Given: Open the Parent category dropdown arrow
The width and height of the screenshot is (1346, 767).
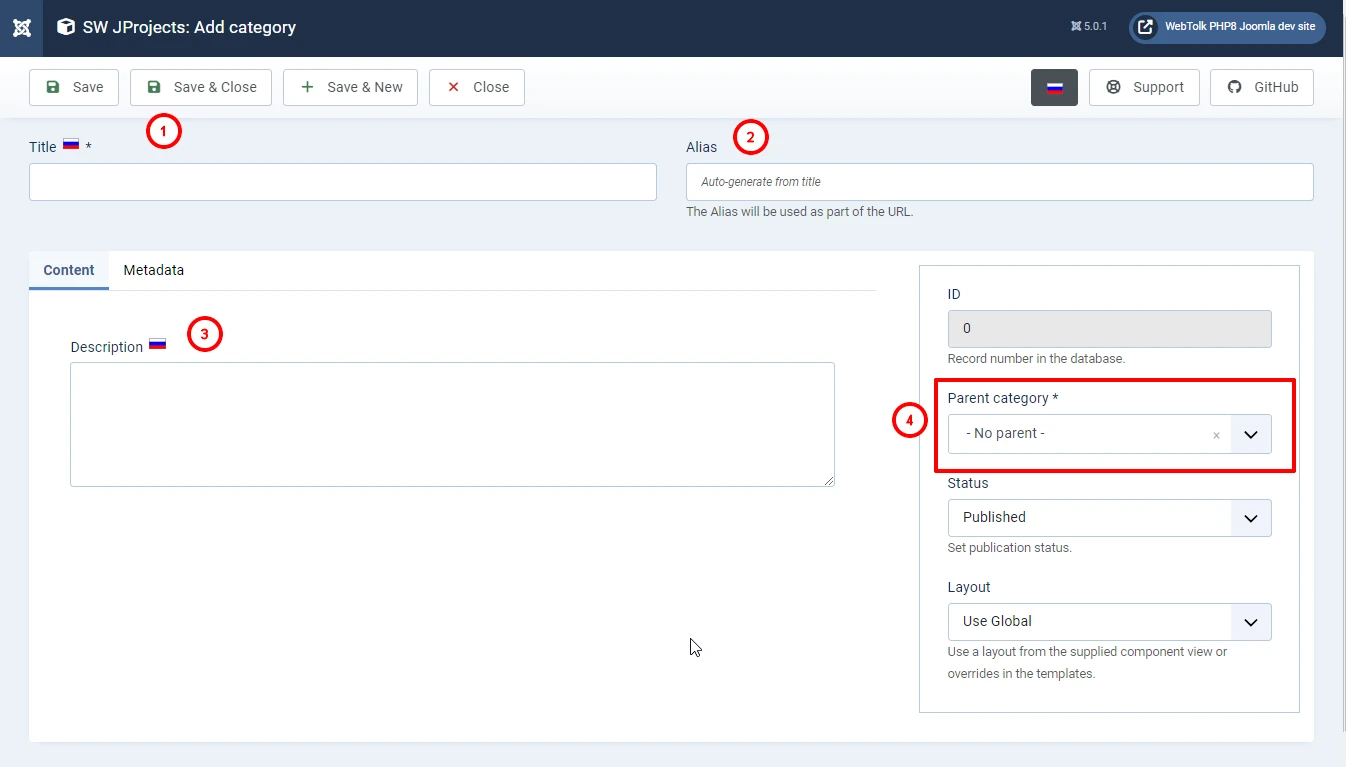Looking at the screenshot, I should click(1251, 434).
